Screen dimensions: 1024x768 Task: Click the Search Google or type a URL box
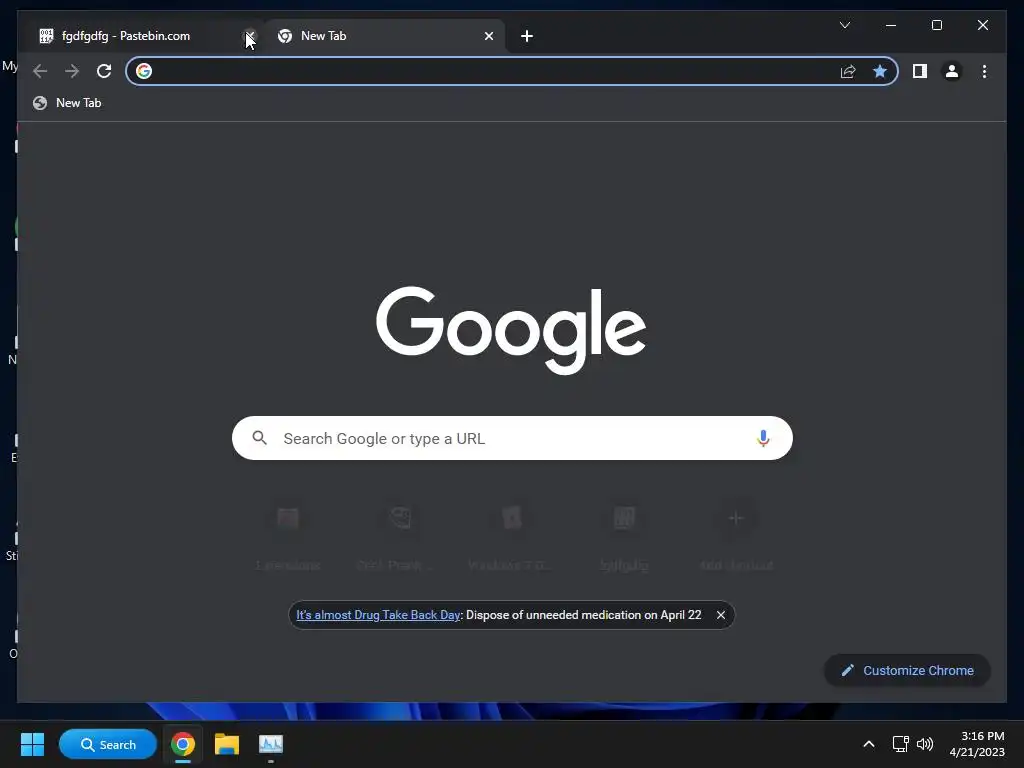[512, 438]
